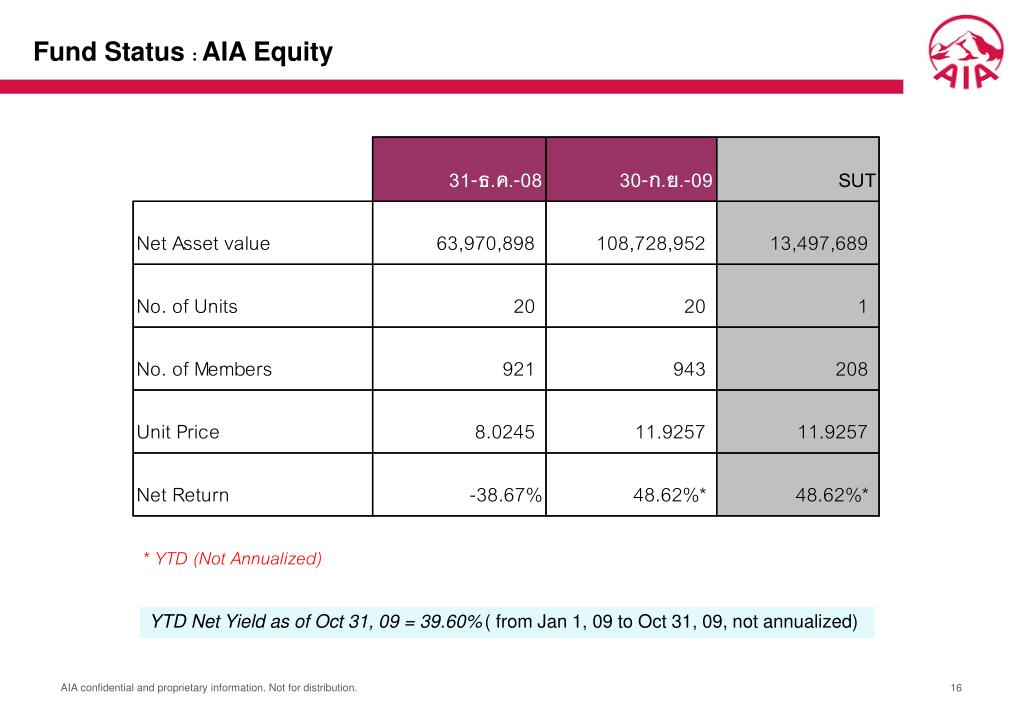This screenshot has width=1023, height=708.
Task: Click the 943 members cell
Action: (688, 370)
